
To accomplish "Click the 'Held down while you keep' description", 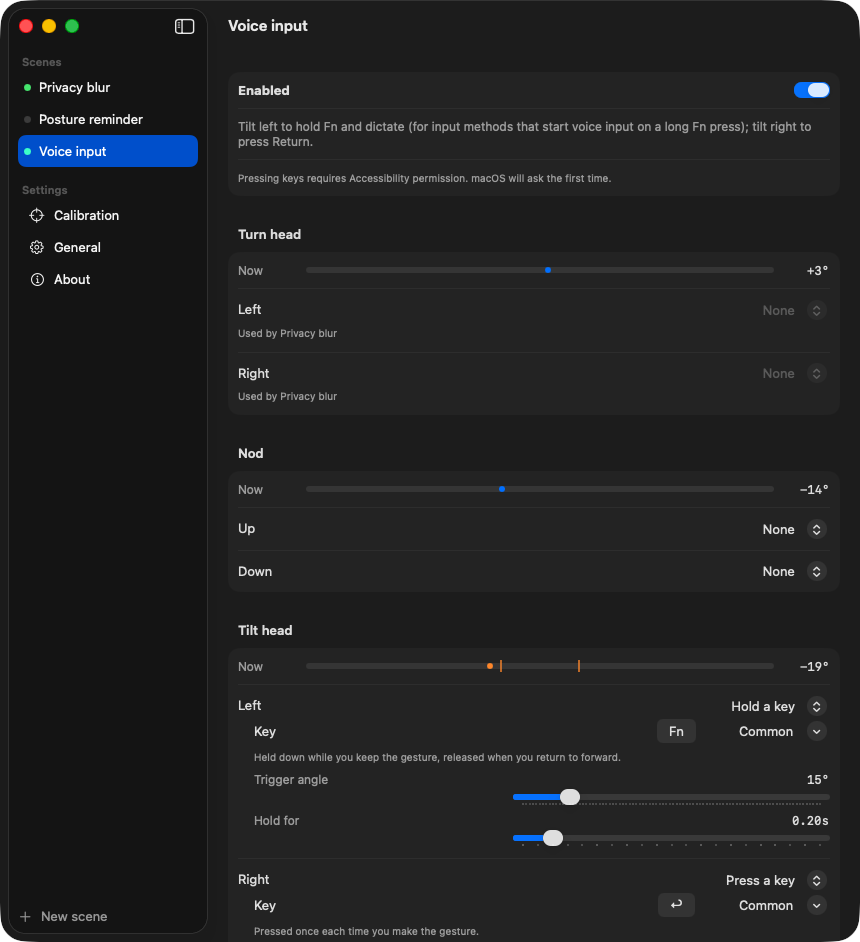I will (x=437, y=758).
